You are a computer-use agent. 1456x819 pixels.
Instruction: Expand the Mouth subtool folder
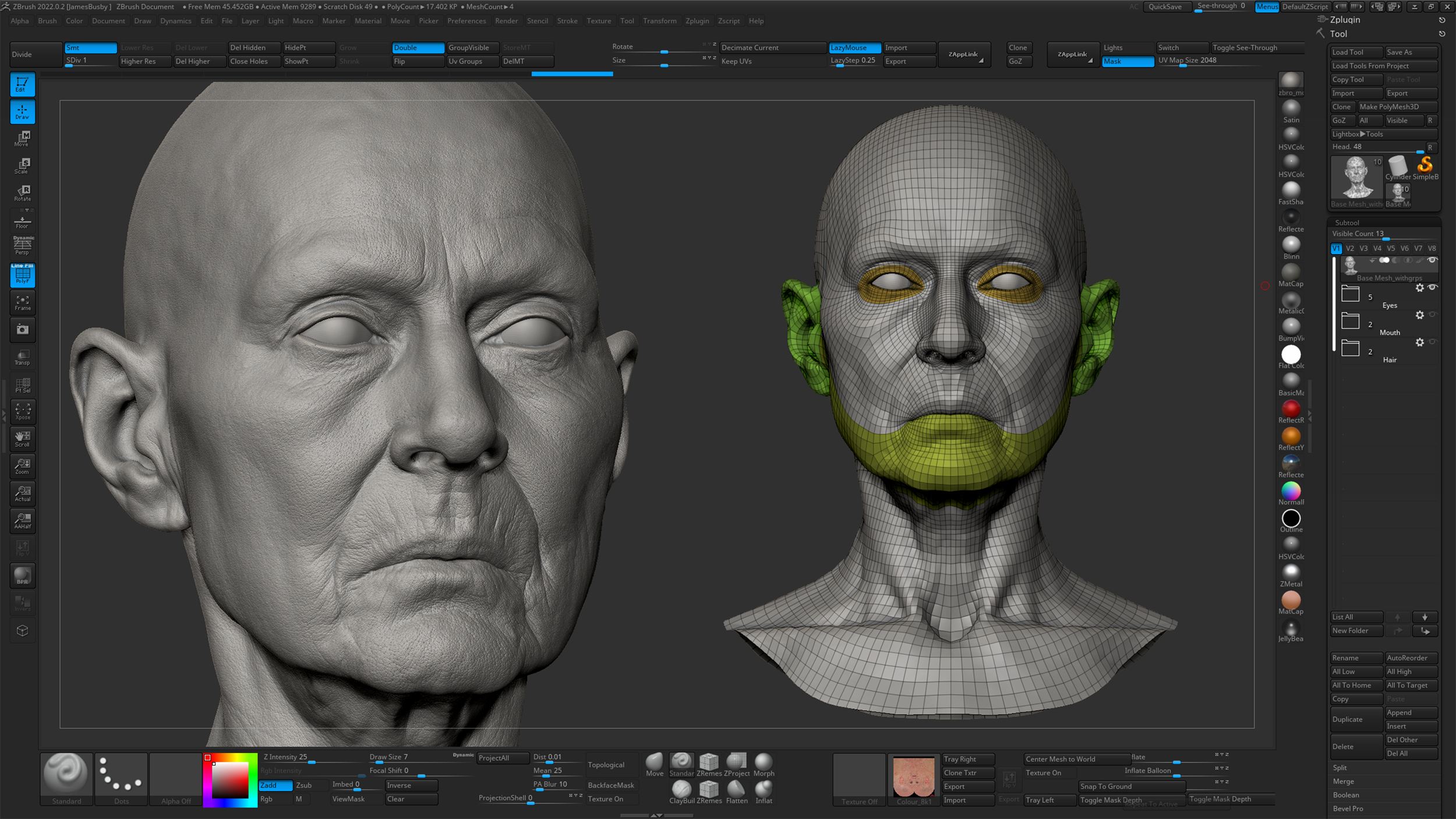[1350, 321]
